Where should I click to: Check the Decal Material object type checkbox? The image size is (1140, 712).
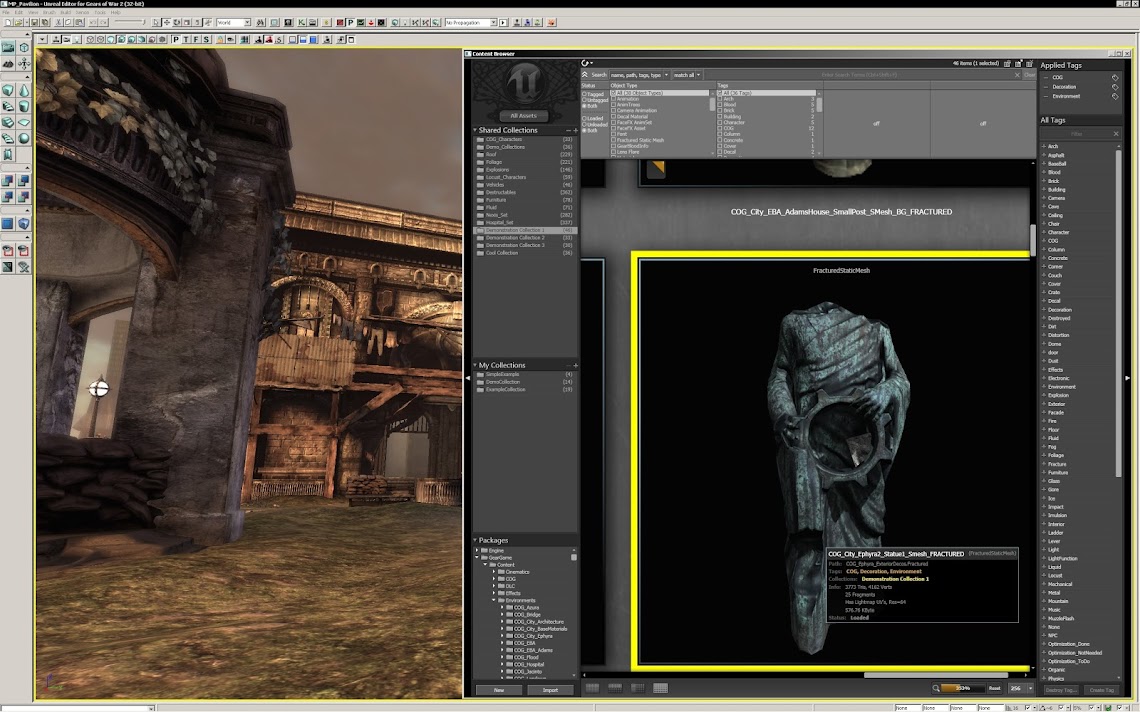point(614,116)
